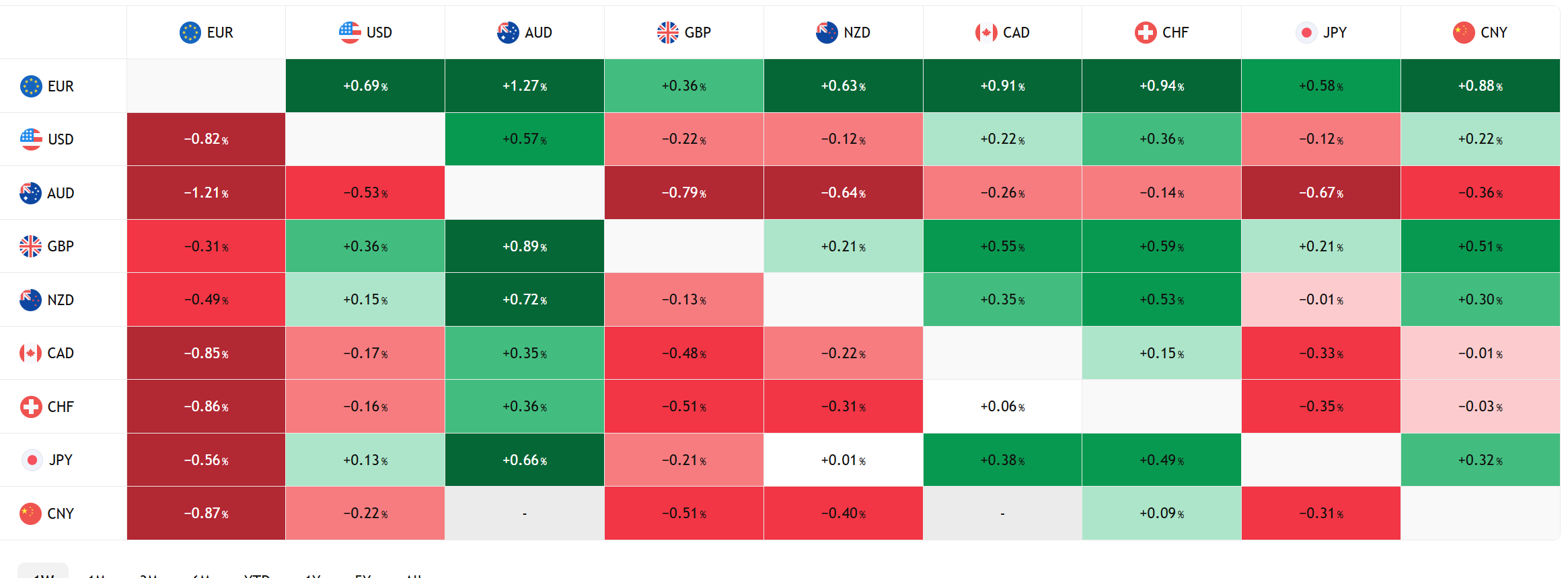Open the EUR/AUD +1.27% cell
The width and height of the screenshot is (1568, 578).
pyautogui.click(x=525, y=85)
